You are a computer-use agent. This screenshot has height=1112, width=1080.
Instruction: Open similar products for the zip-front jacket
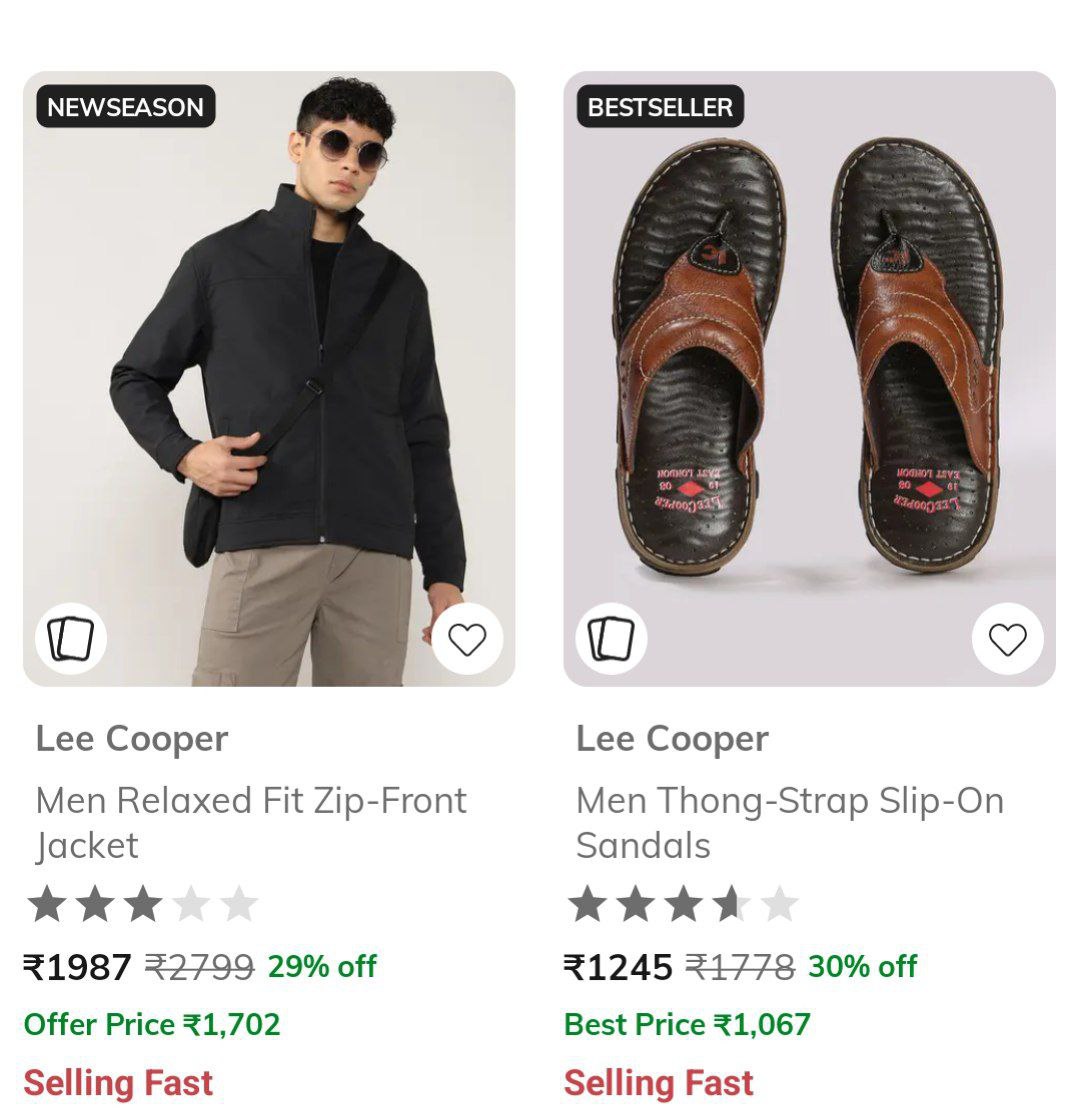point(69,637)
